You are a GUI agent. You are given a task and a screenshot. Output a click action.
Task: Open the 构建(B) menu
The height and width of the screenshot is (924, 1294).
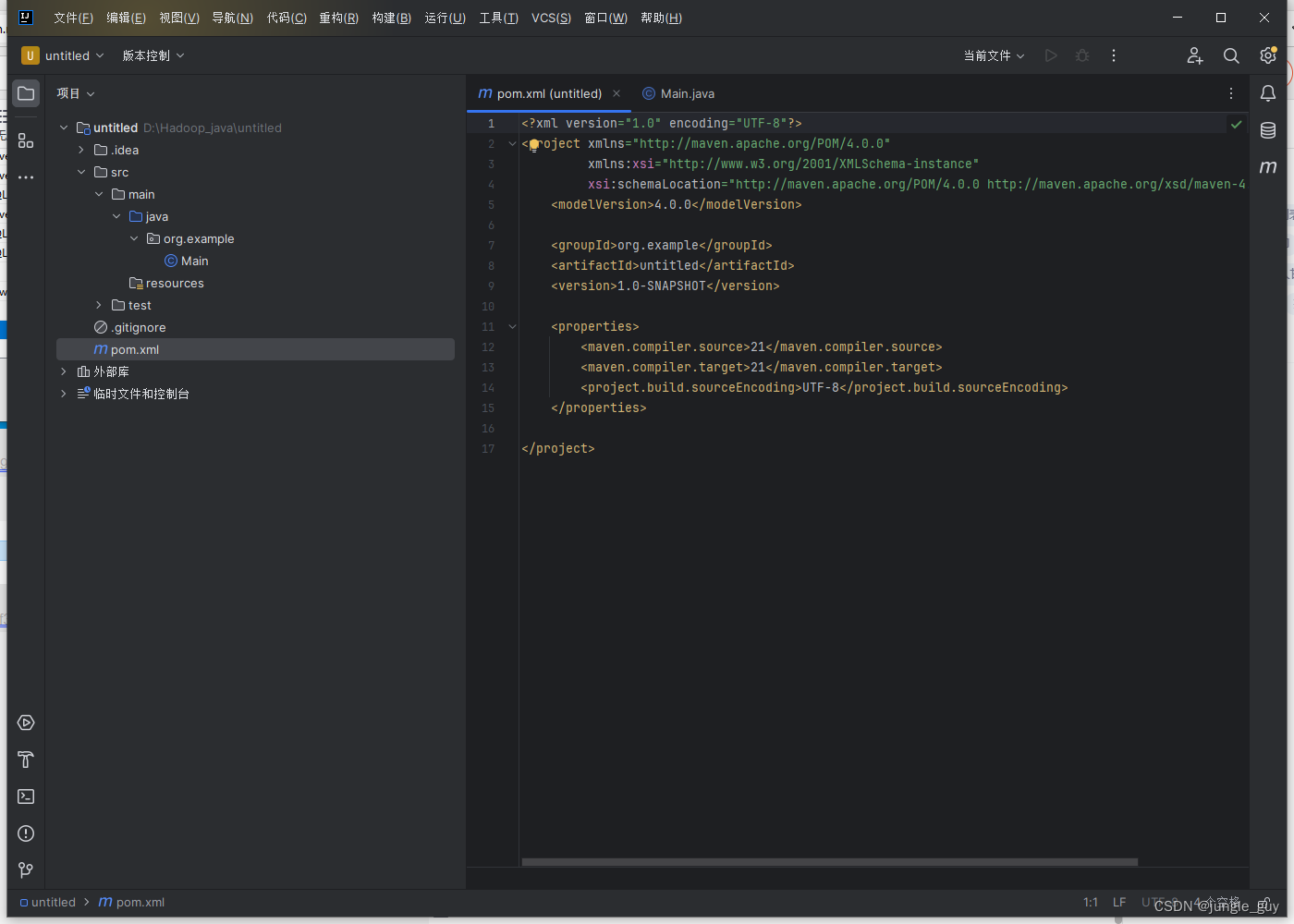click(392, 18)
